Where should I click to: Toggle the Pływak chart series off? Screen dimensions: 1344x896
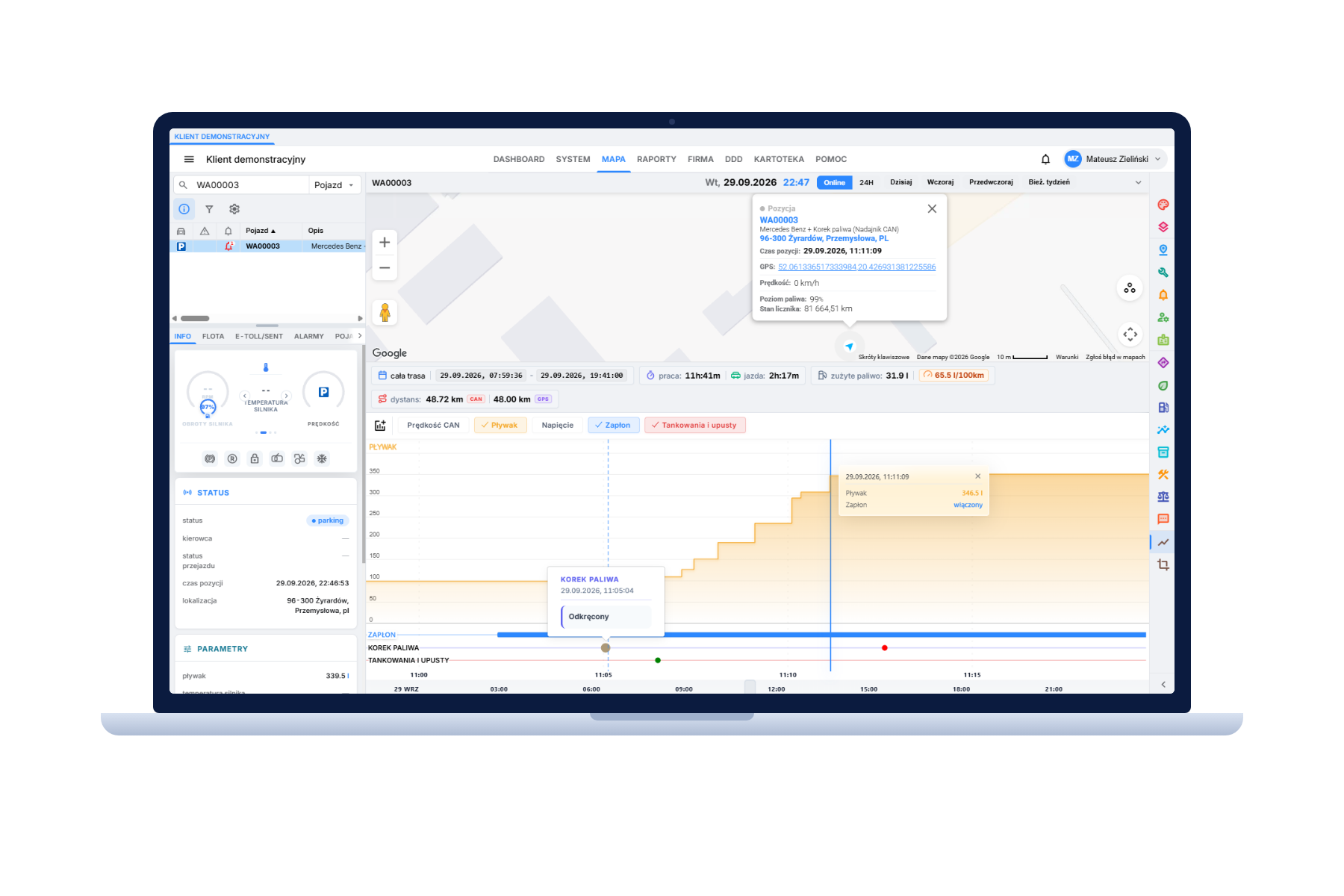(500, 426)
